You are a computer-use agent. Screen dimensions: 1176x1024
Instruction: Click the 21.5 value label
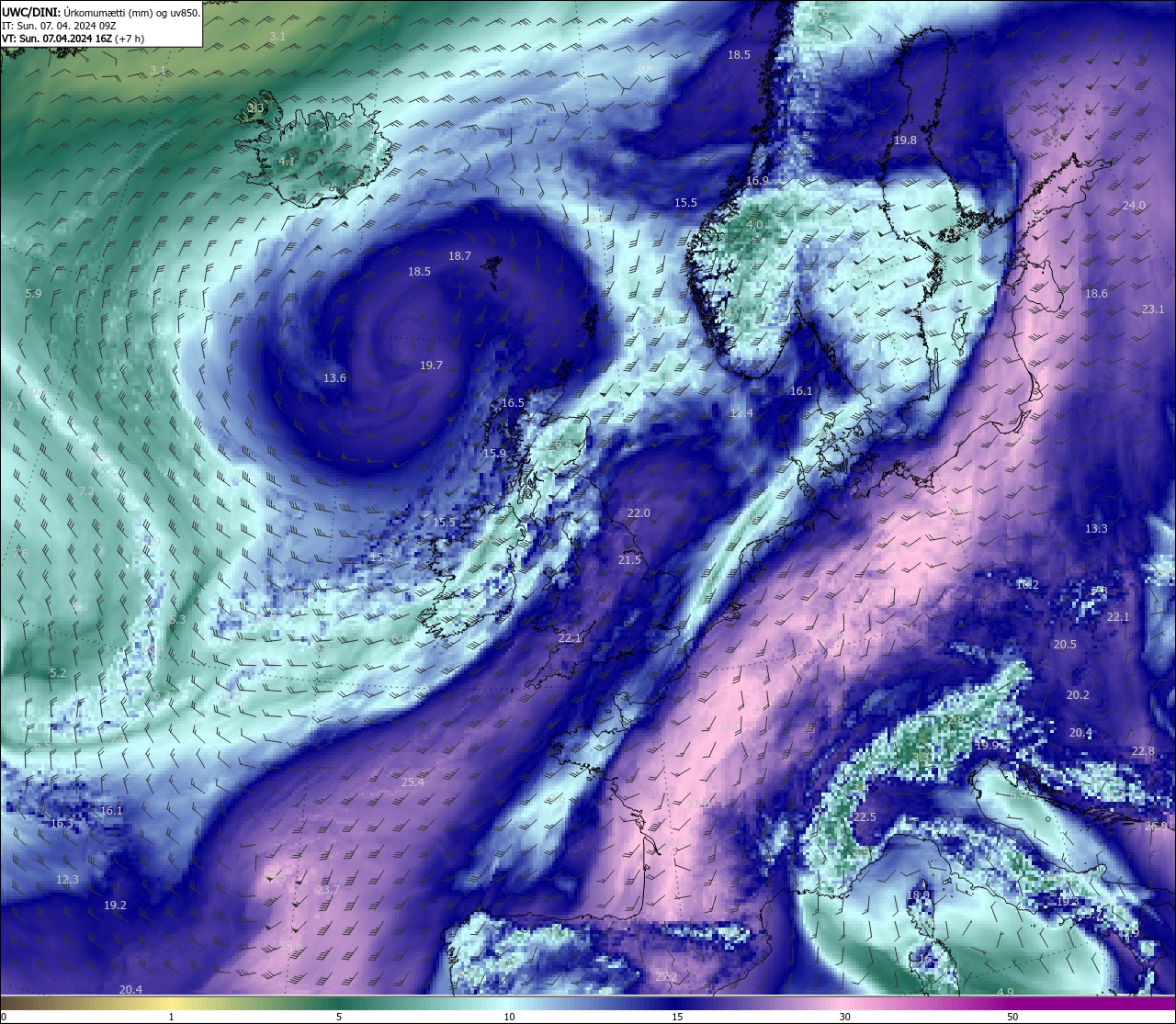click(629, 560)
